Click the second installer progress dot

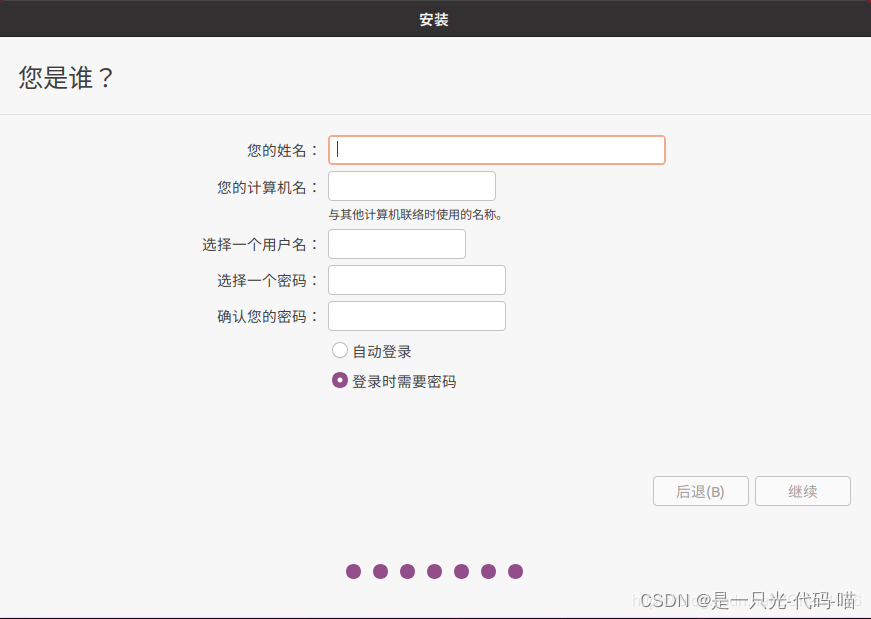pos(380,572)
